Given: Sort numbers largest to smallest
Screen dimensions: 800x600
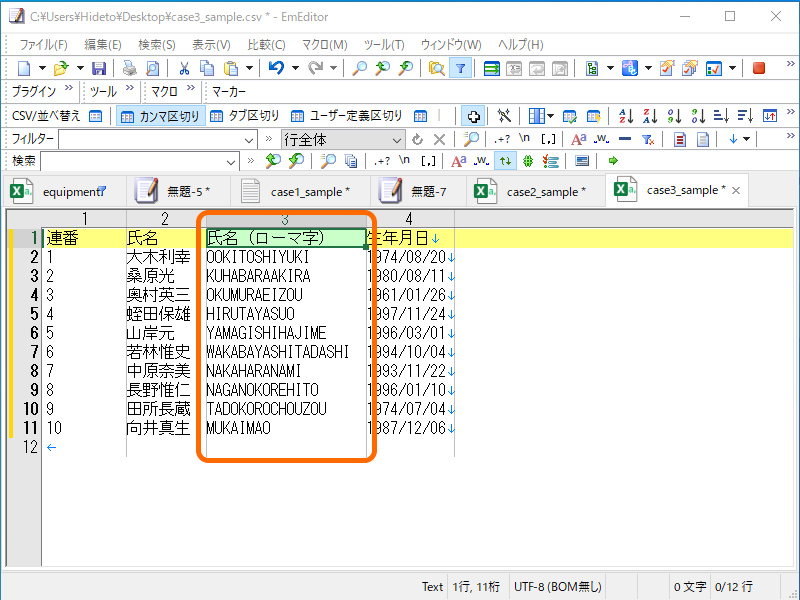Looking at the screenshot, I should point(698,116).
